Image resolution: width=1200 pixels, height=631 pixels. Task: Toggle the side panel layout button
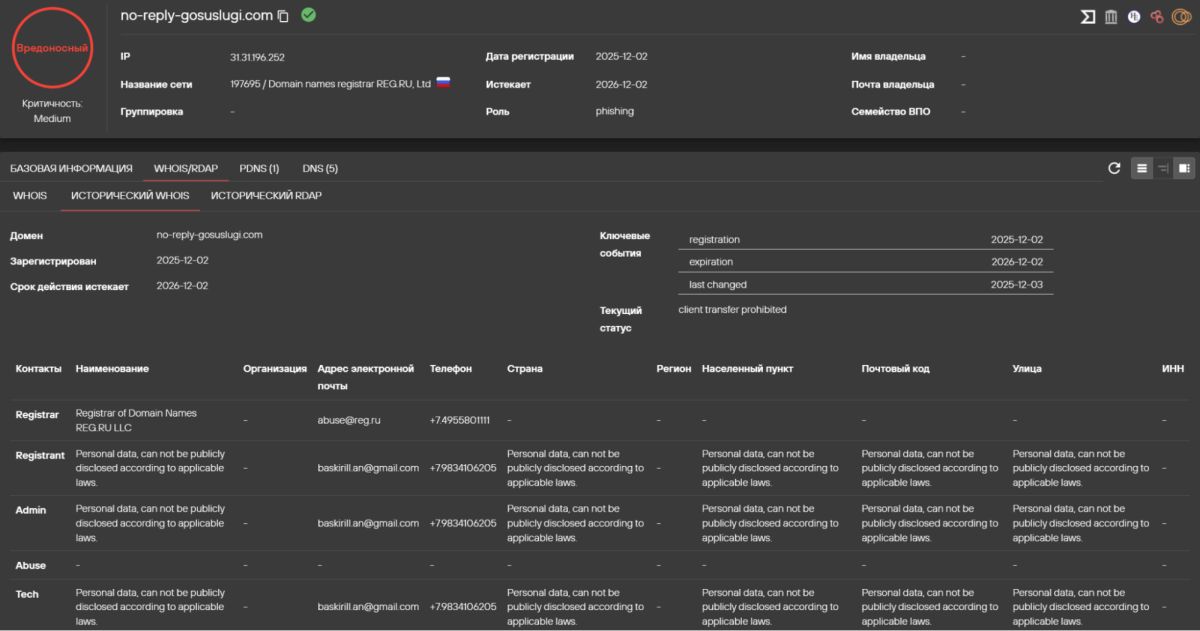[1184, 168]
